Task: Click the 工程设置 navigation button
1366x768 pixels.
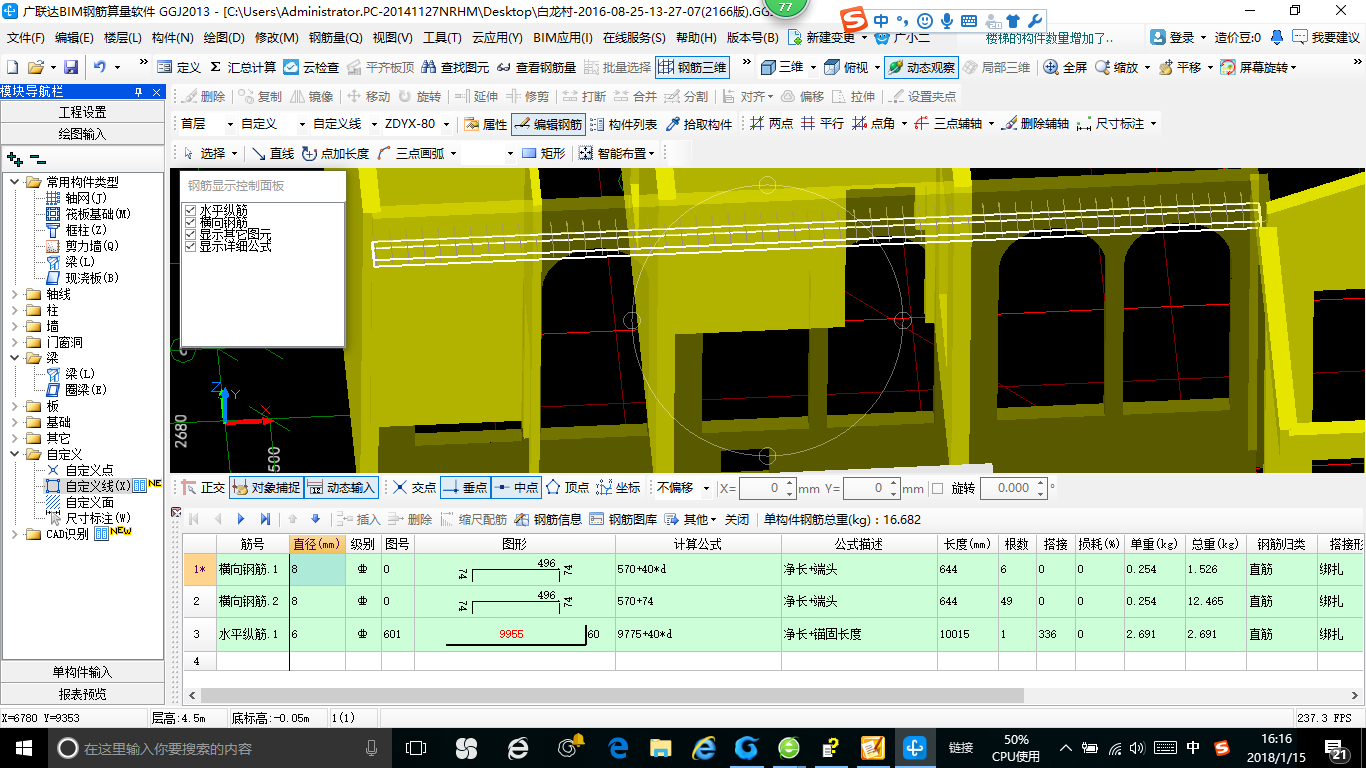Action: (x=82, y=112)
